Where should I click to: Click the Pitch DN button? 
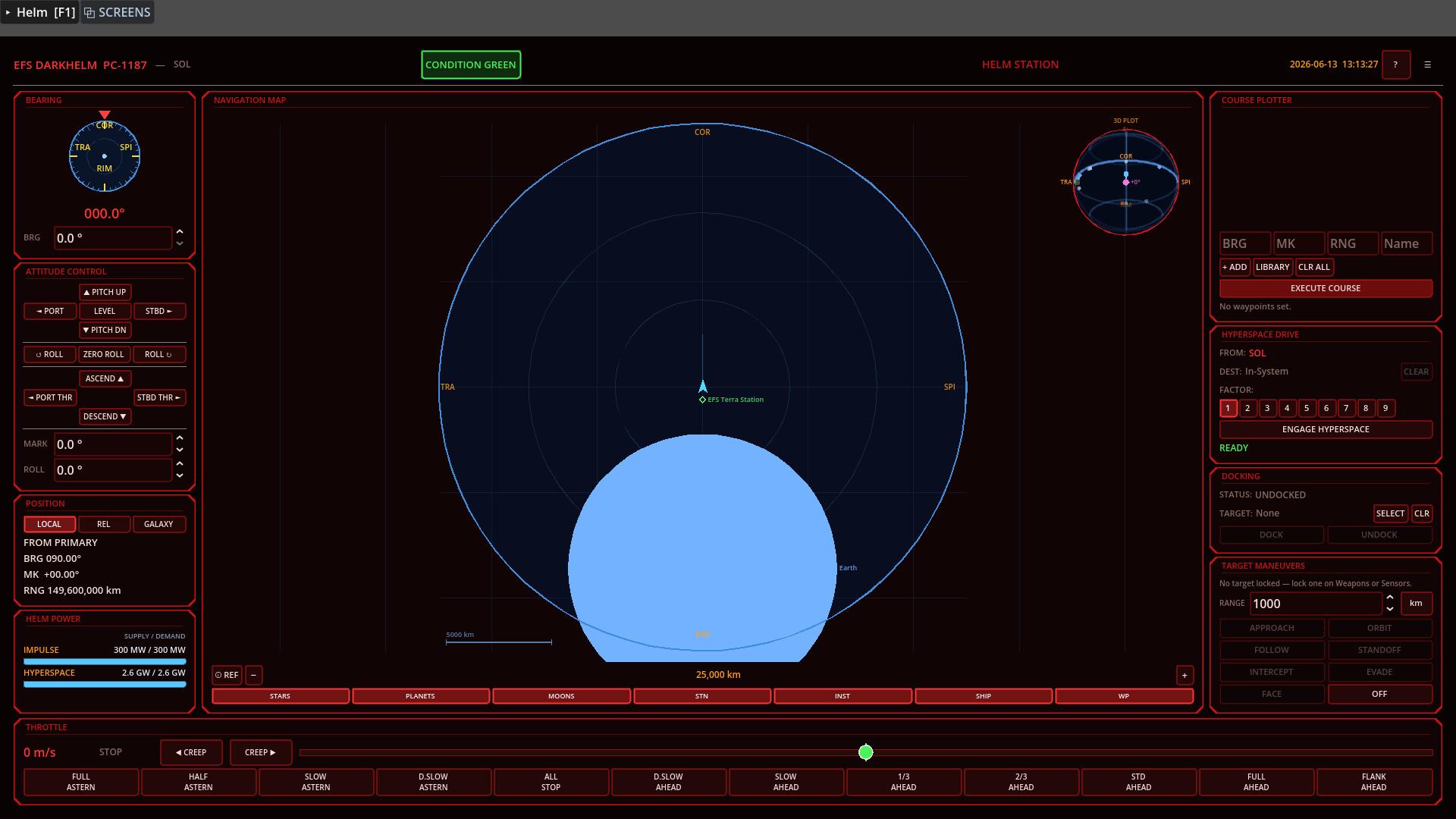[x=105, y=330]
